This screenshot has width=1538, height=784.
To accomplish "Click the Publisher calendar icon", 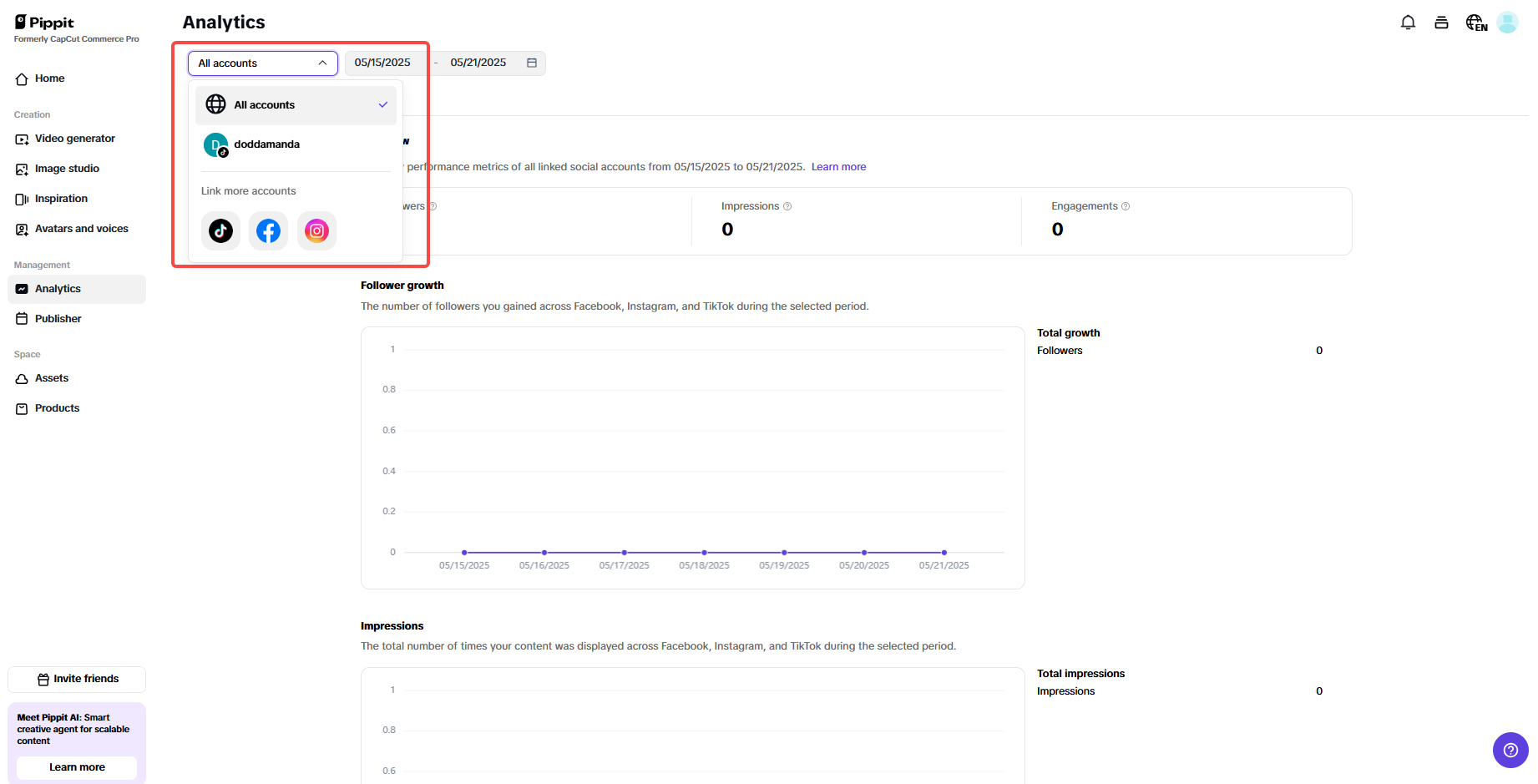I will tap(22, 319).
